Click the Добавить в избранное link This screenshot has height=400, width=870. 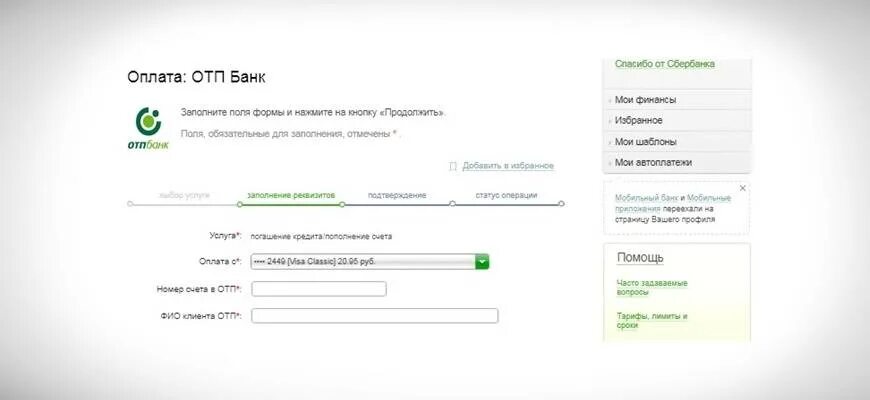pos(508,166)
